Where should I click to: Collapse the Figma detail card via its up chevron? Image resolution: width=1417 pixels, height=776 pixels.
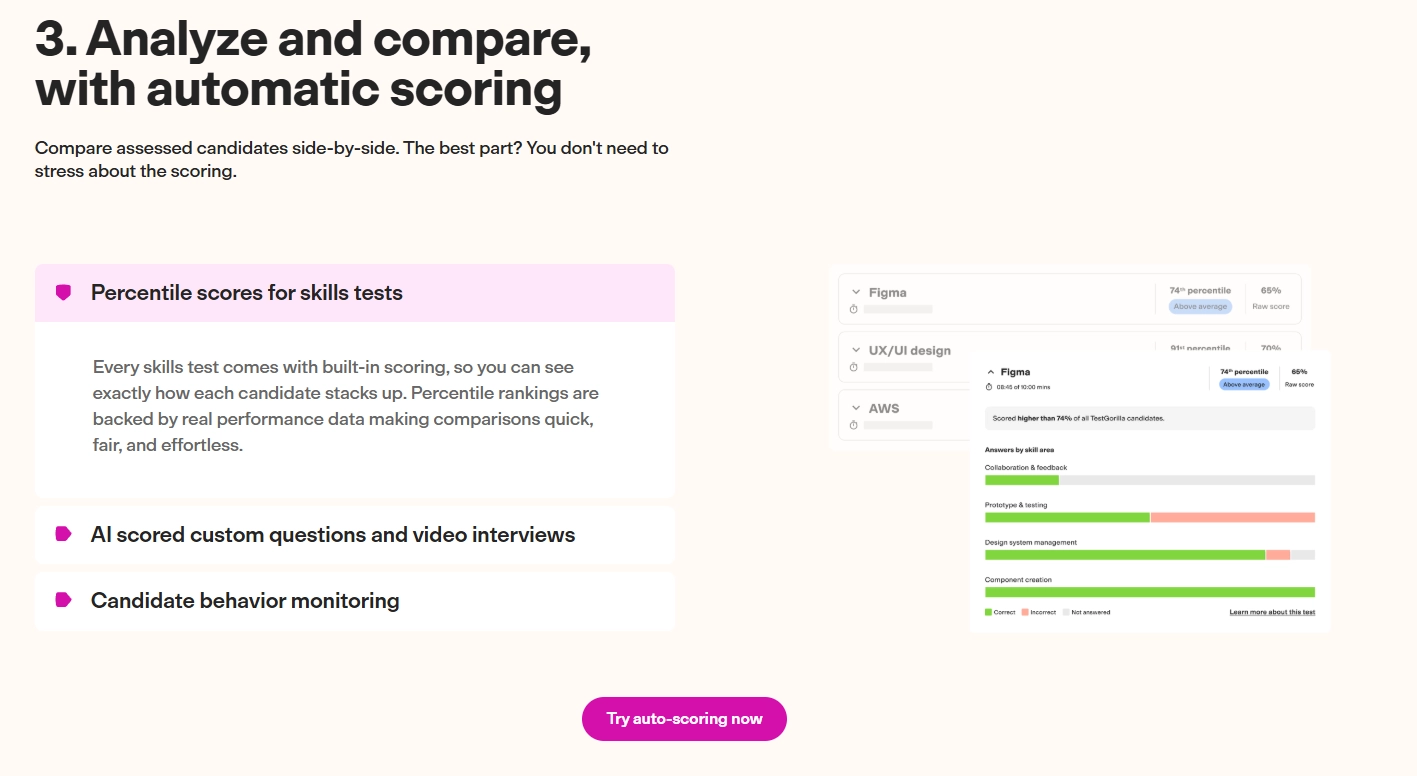pyautogui.click(x=991, y=371)
